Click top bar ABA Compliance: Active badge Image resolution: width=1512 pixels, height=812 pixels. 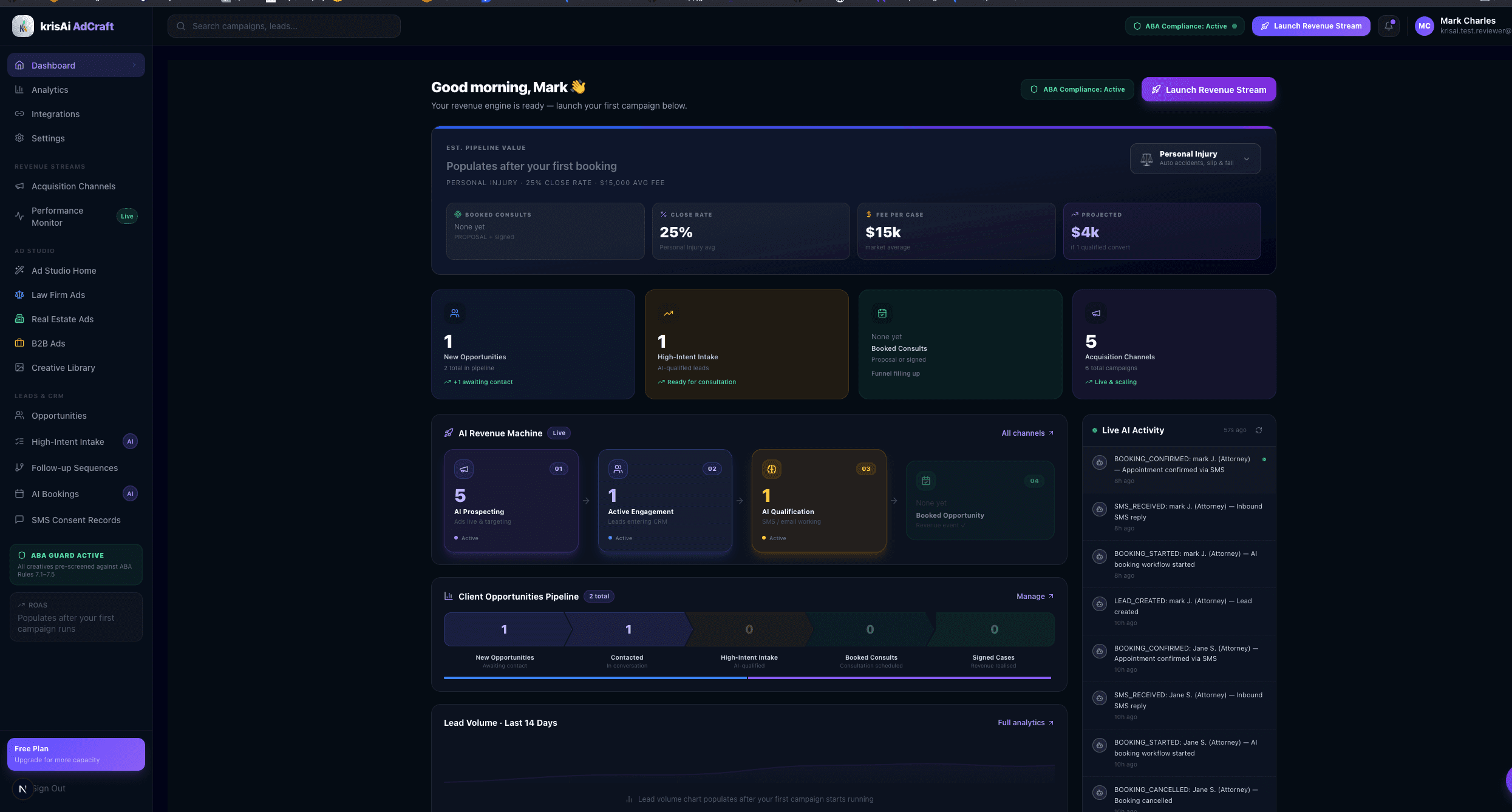click(1185, 26)
